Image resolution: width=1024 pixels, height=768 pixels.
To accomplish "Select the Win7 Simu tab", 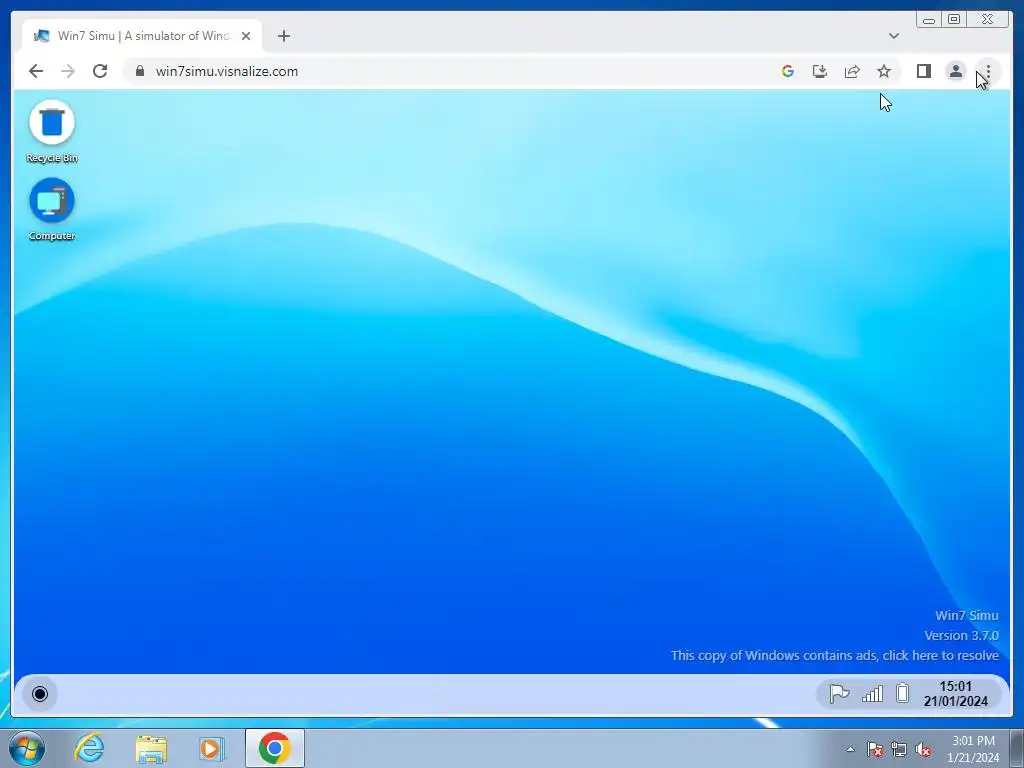I will [x=142, y=36].
